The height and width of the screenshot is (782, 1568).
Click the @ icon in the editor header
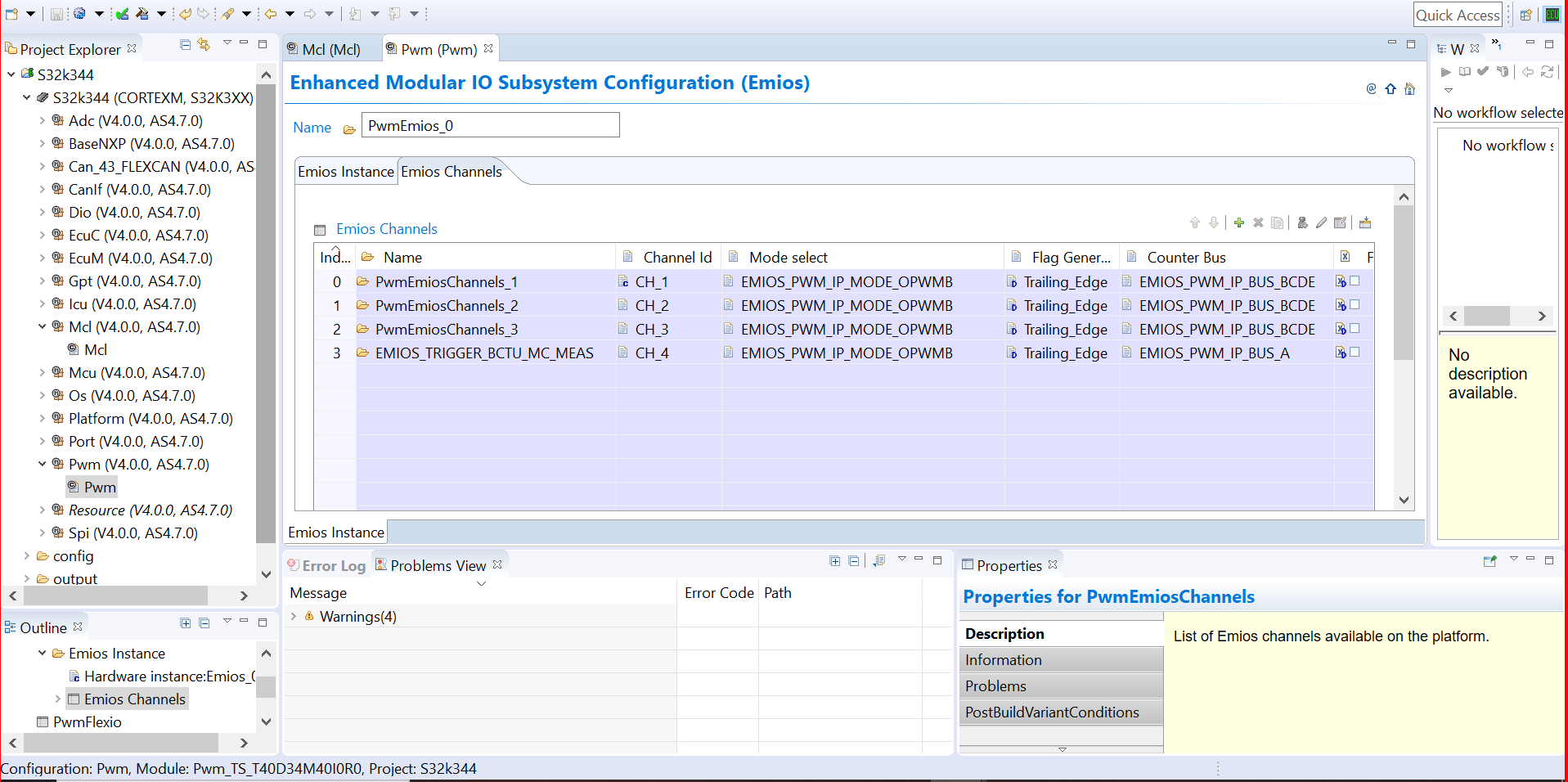coord(1372,88)
